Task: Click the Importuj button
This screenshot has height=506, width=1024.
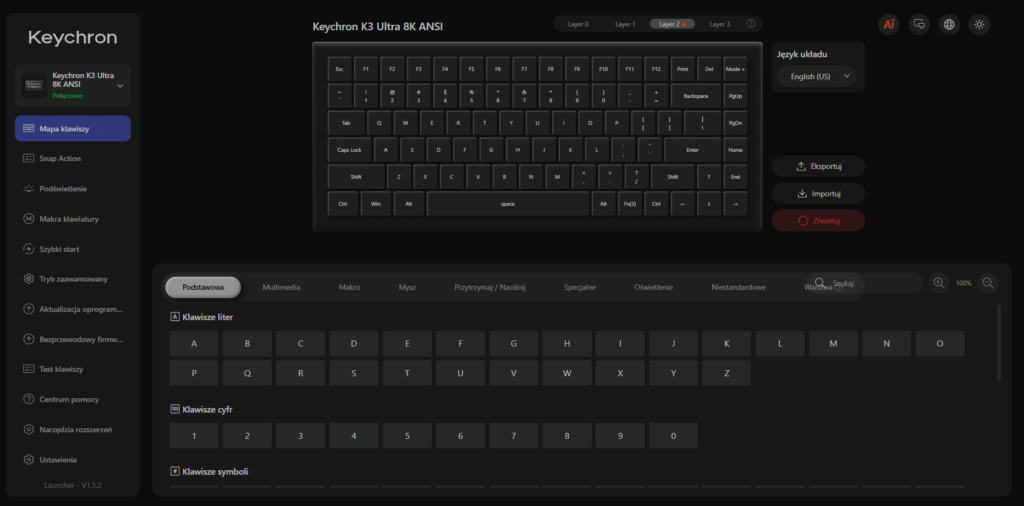Action: 818,194
